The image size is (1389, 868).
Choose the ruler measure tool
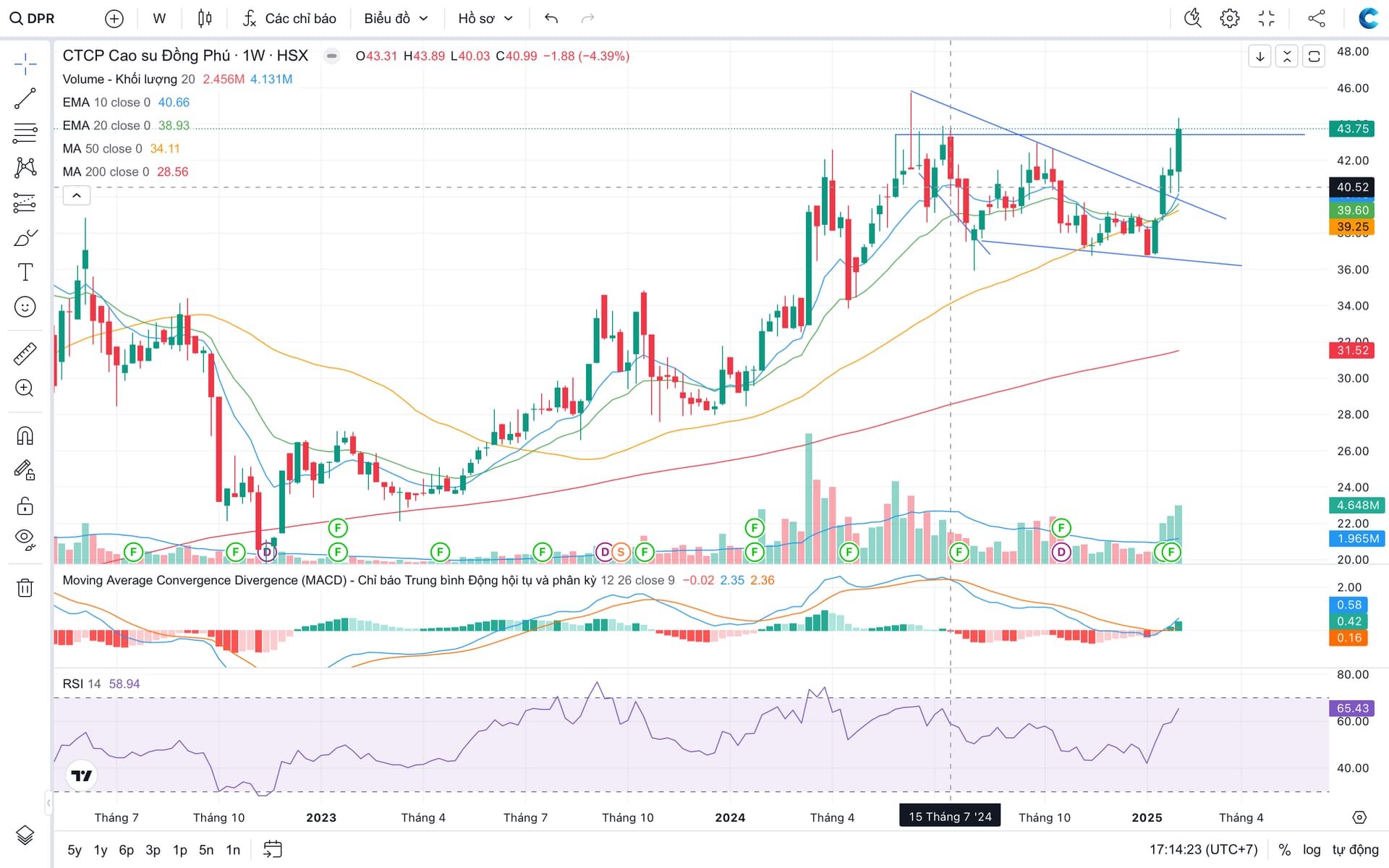pyautogui.click(x=25, y=354)
